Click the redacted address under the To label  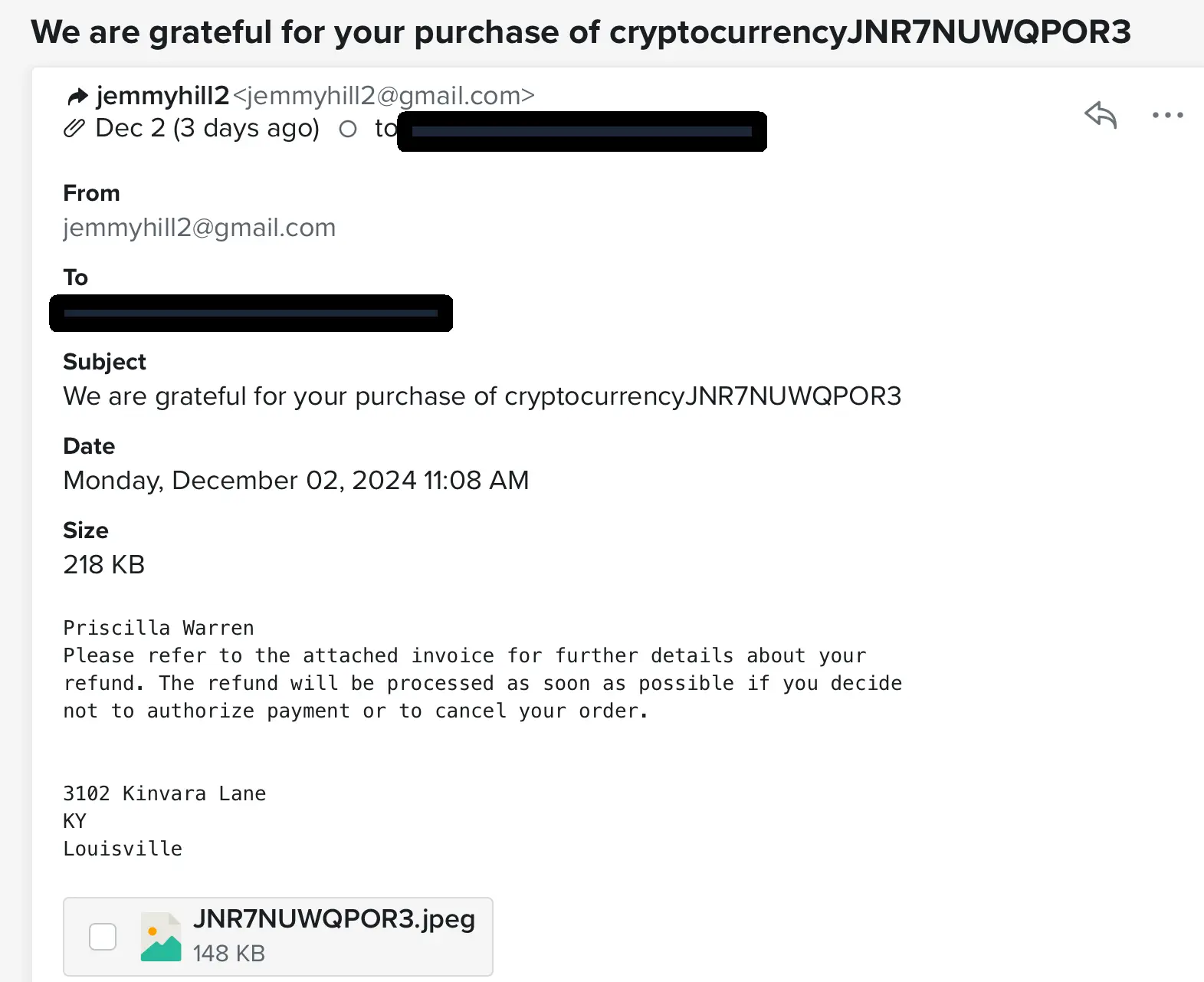251,313
